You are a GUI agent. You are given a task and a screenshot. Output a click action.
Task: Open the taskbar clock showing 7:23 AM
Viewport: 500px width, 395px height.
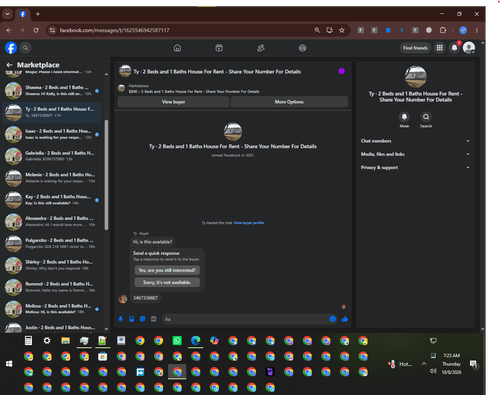pyautogui.click(x=451, y=364)
